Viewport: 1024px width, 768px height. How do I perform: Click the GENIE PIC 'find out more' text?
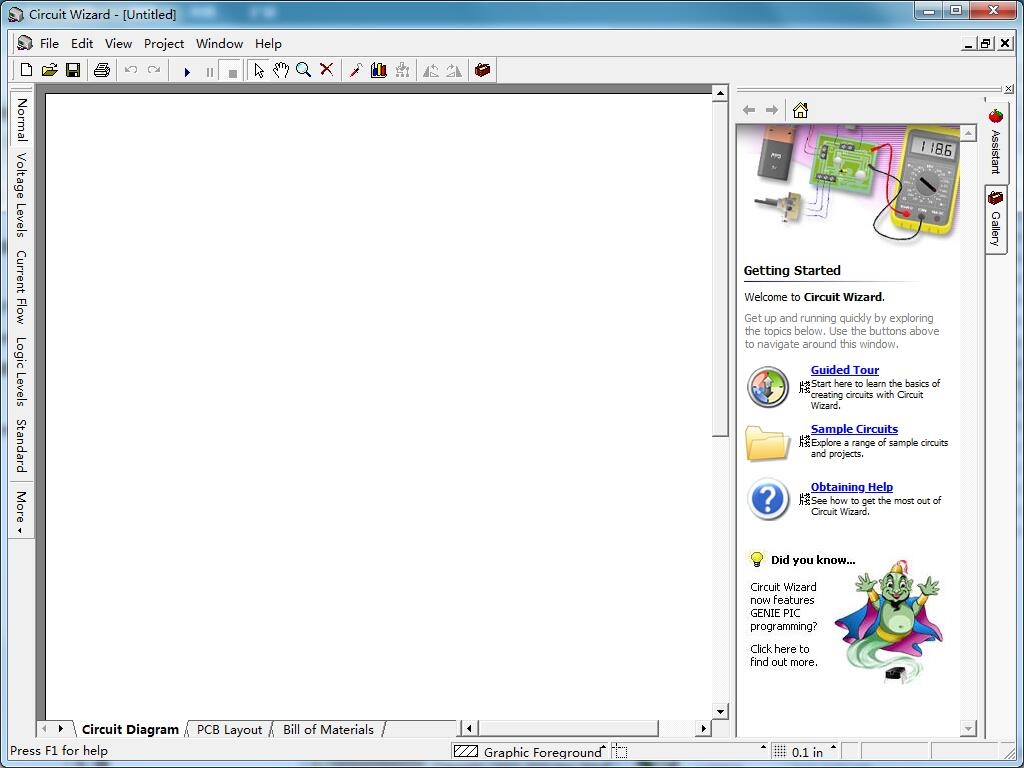pos(783,655)
